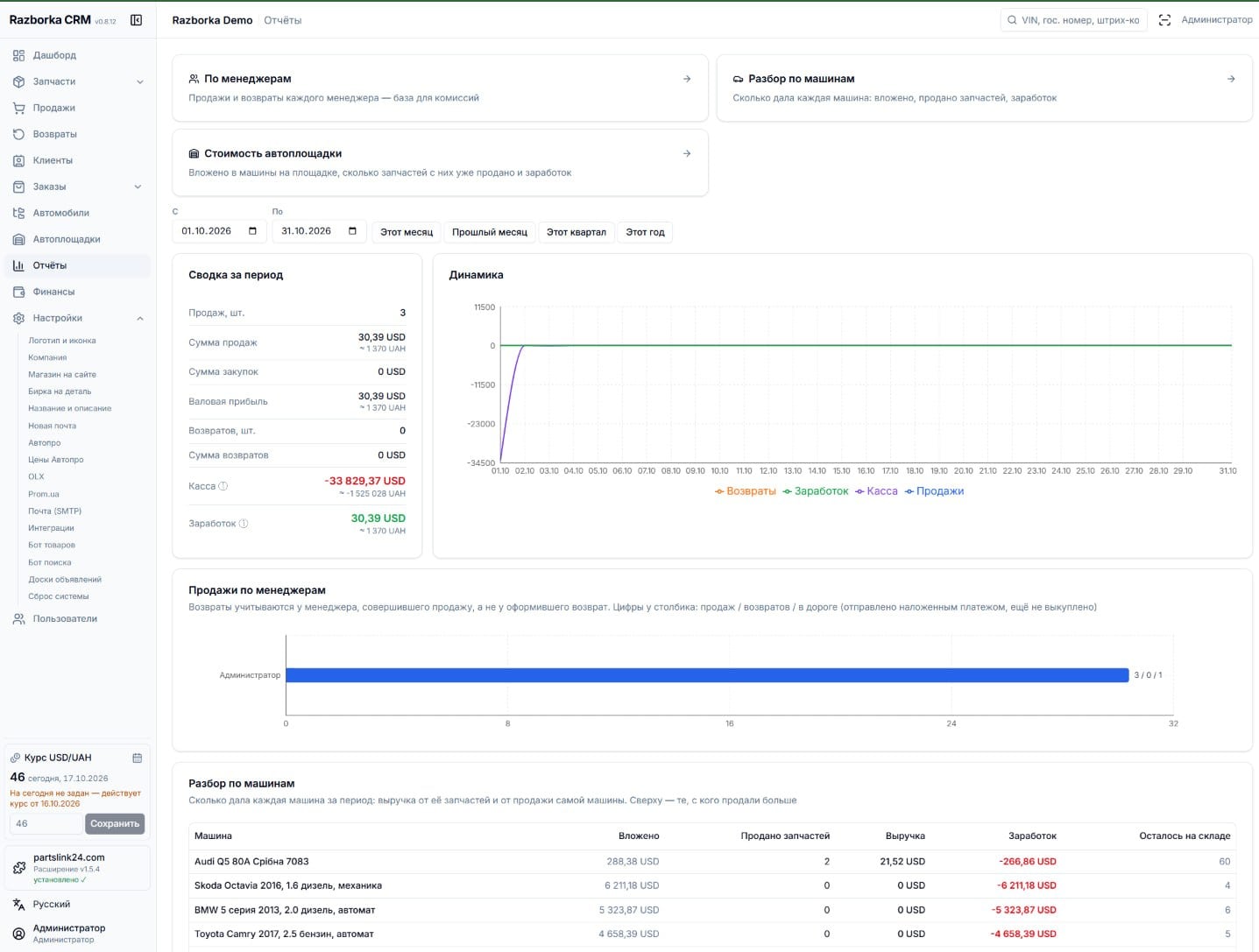Click the Администратор blue bar in chart

707,675
